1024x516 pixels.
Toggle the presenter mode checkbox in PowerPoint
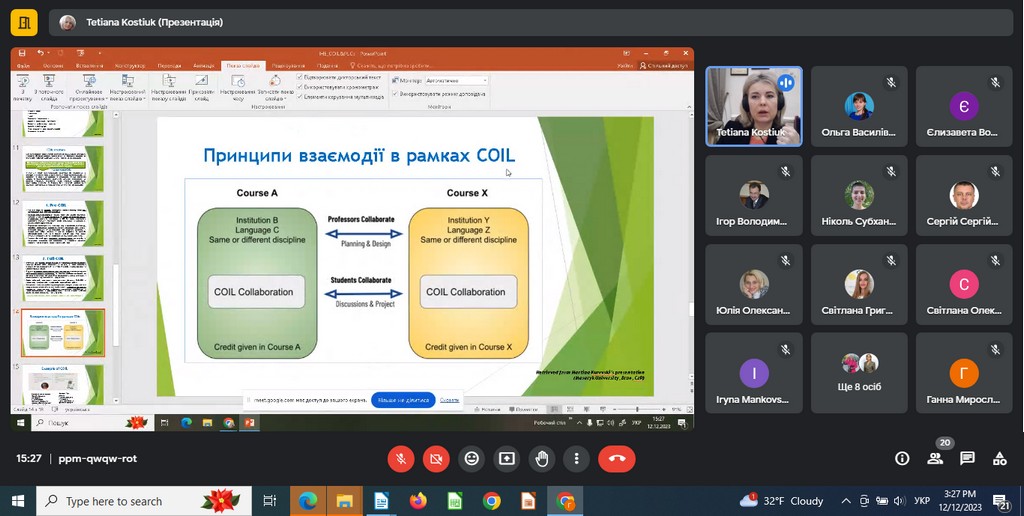click(x=396, y=94)
